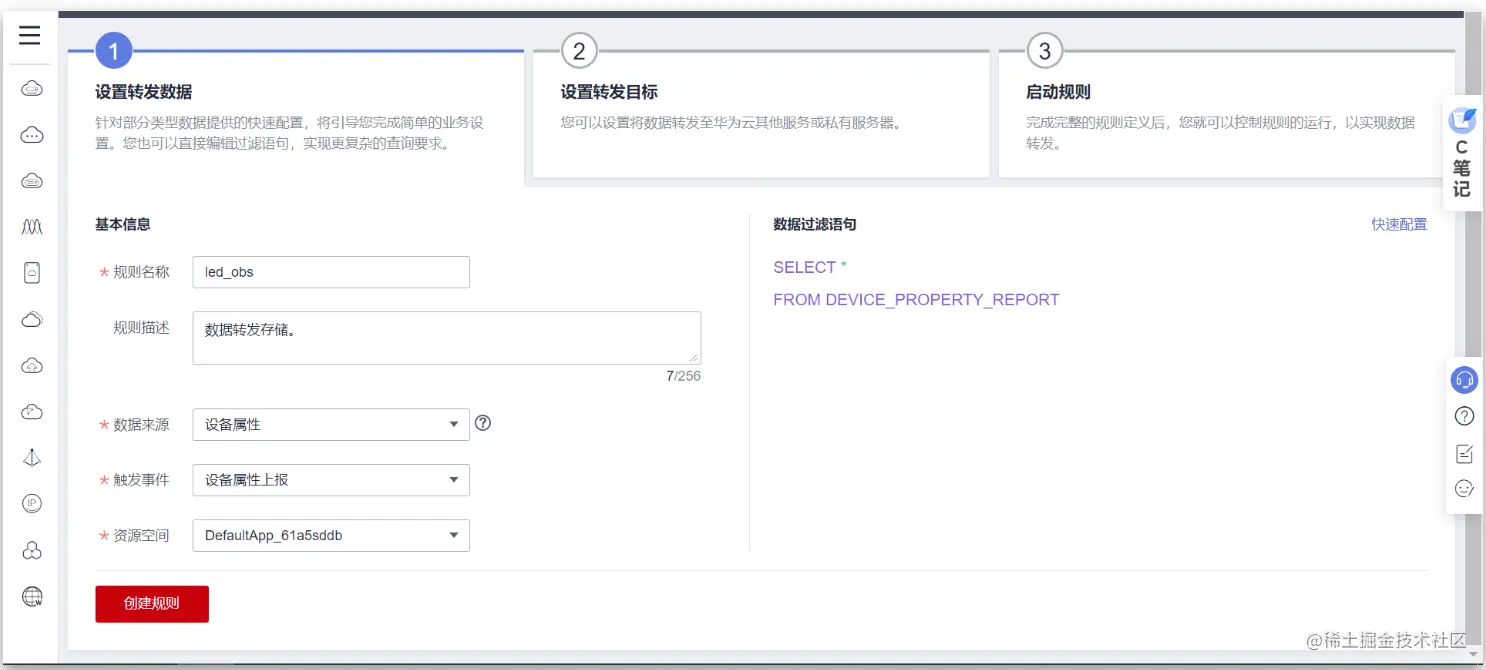The image size is (1486, 670).
Task: Click the cloud with three dots sidebar icon
Action: pyautogui.click(x=32, y=134)
